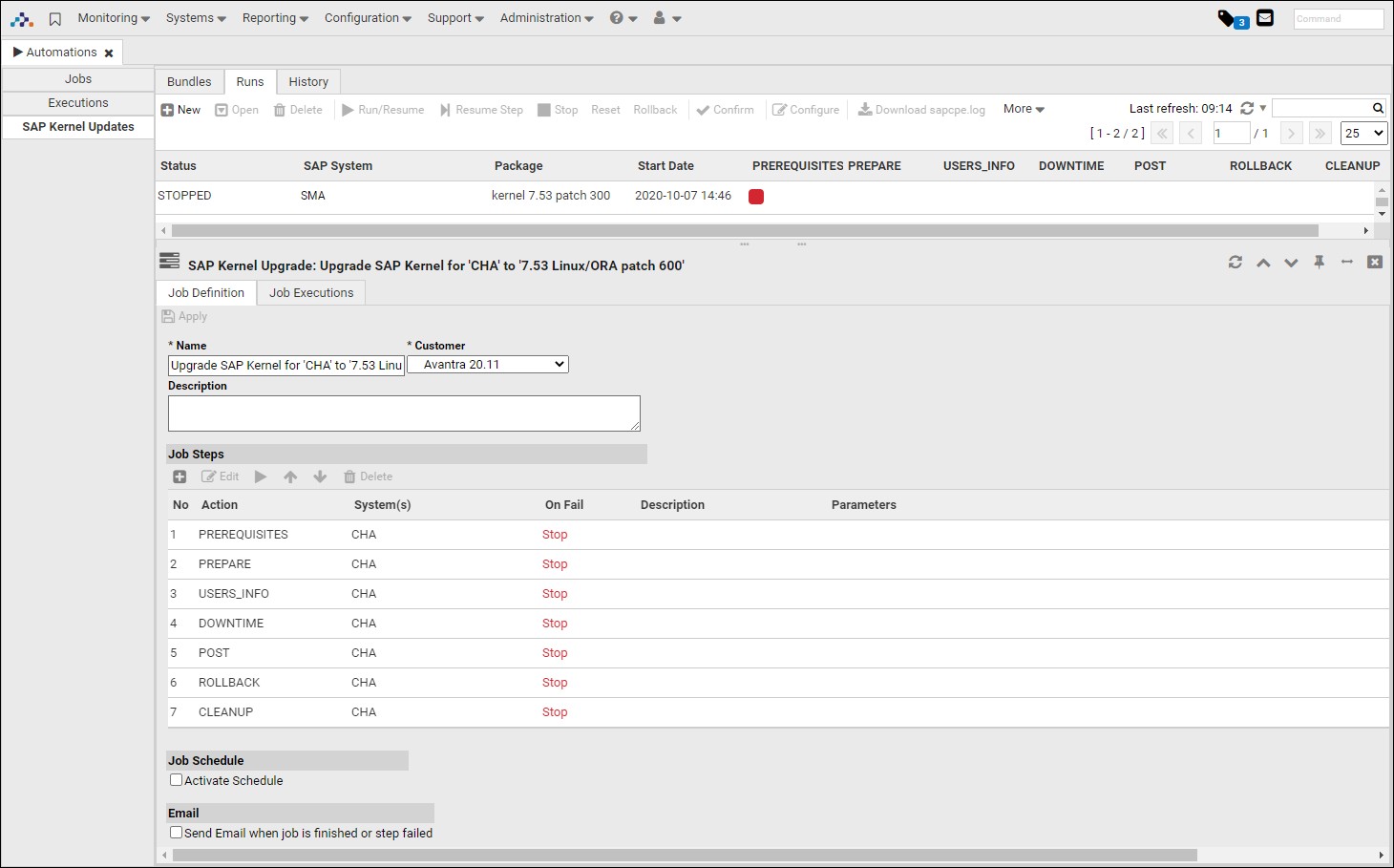Viewport: 1394px width, 868px height.
Task: Switch to the History tab
Action: tap(307, 81)
